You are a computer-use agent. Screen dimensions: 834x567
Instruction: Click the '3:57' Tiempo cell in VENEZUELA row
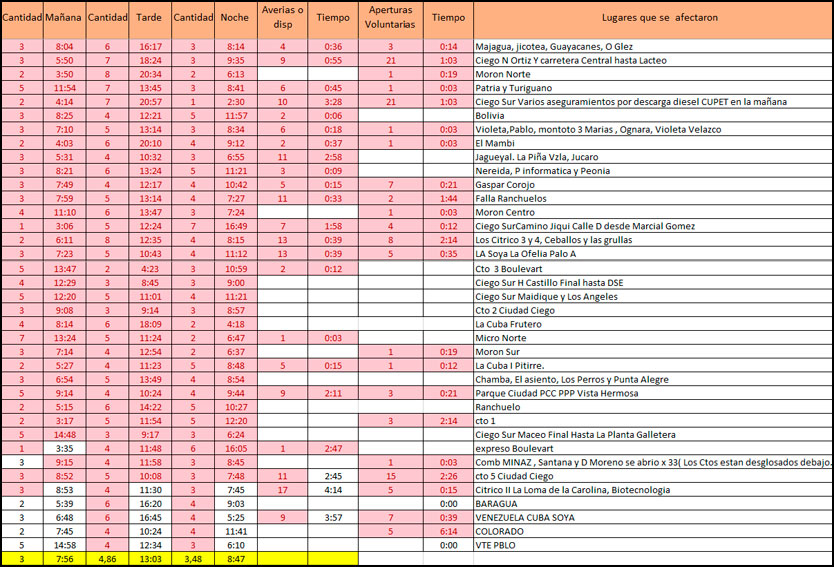tap(333, 518)
